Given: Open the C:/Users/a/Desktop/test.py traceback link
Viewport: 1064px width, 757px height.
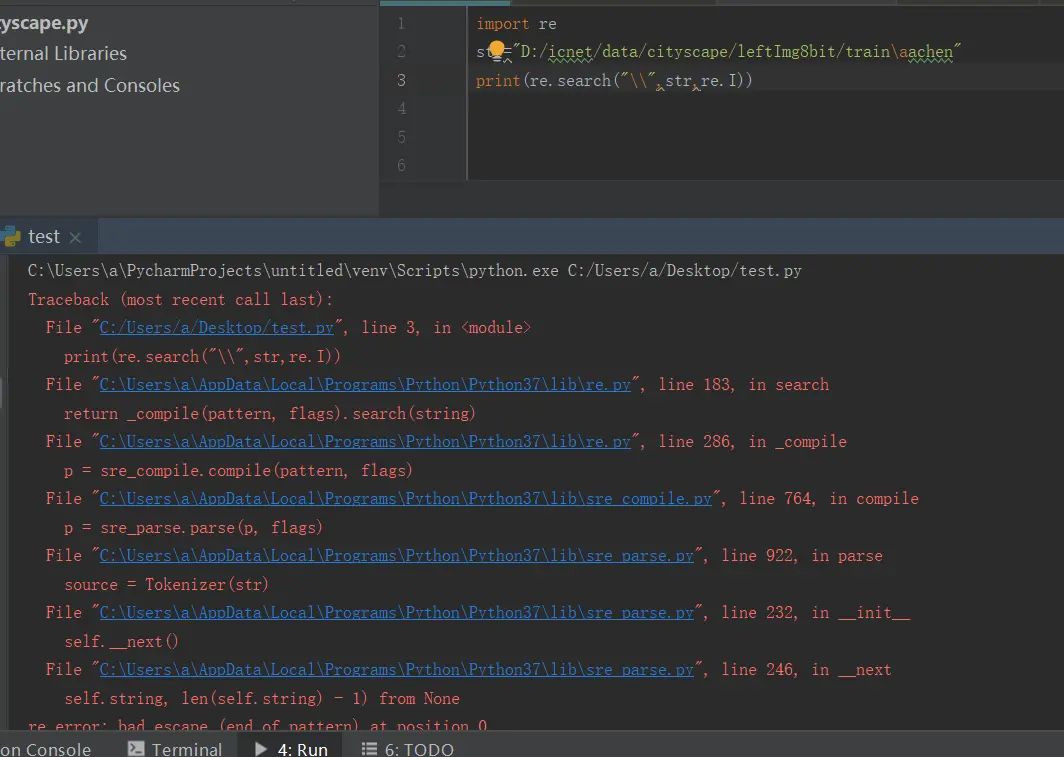Looking at the screenshot, I should tap(216, 328).
